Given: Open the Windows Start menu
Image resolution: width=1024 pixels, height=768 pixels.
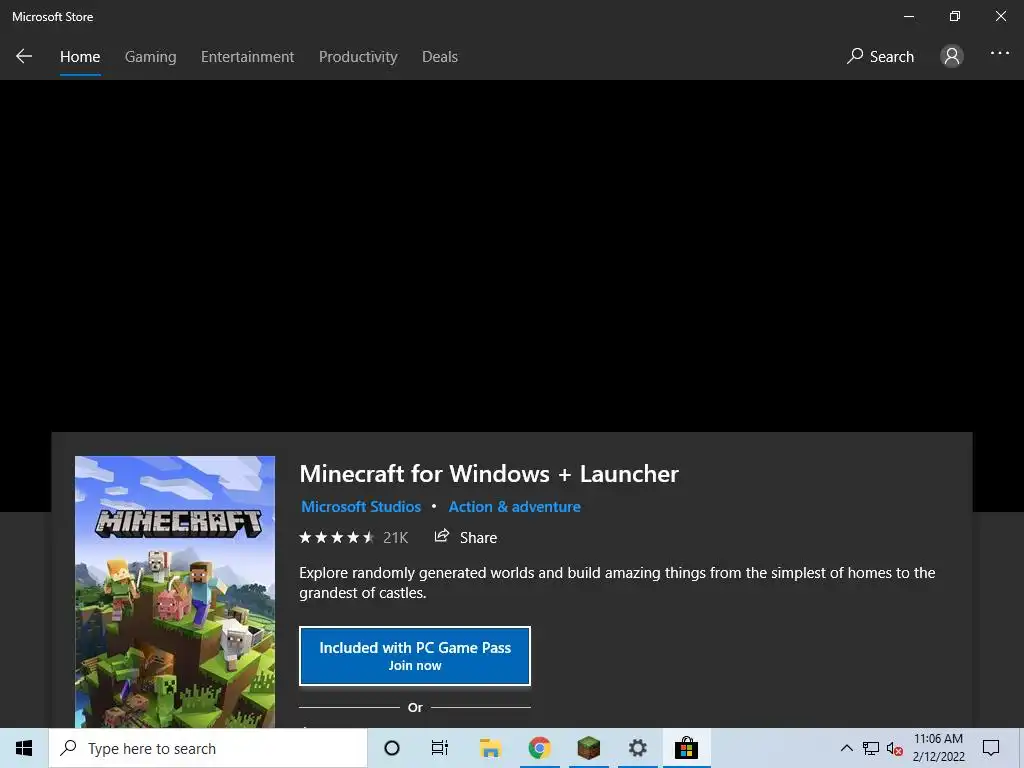Looking at the screenshot, I should click(x=24, y=748).
